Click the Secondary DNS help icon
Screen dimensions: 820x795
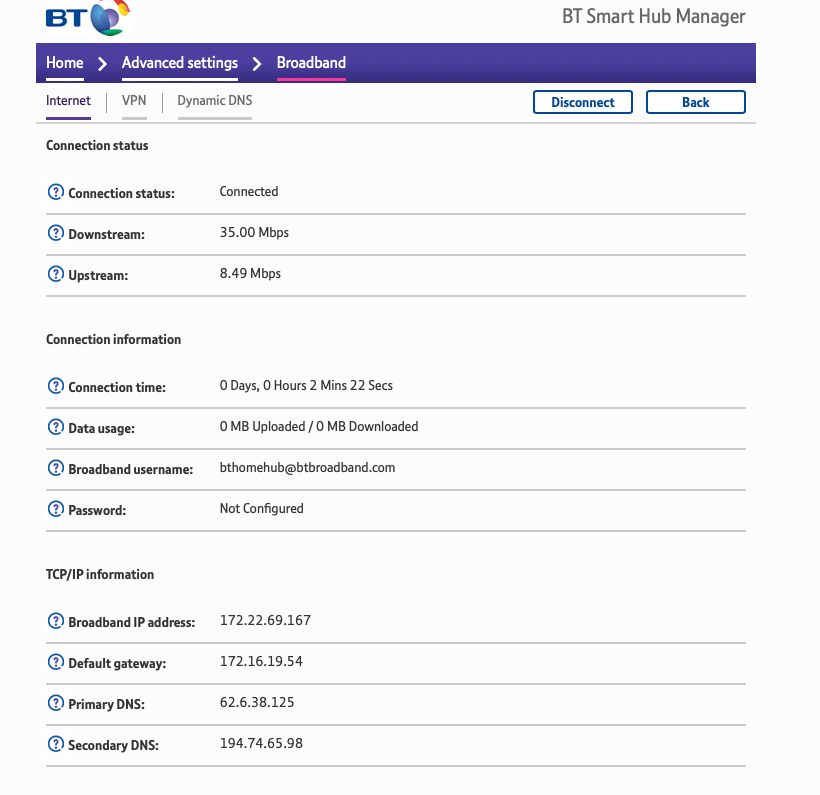[x=55, y=744]
